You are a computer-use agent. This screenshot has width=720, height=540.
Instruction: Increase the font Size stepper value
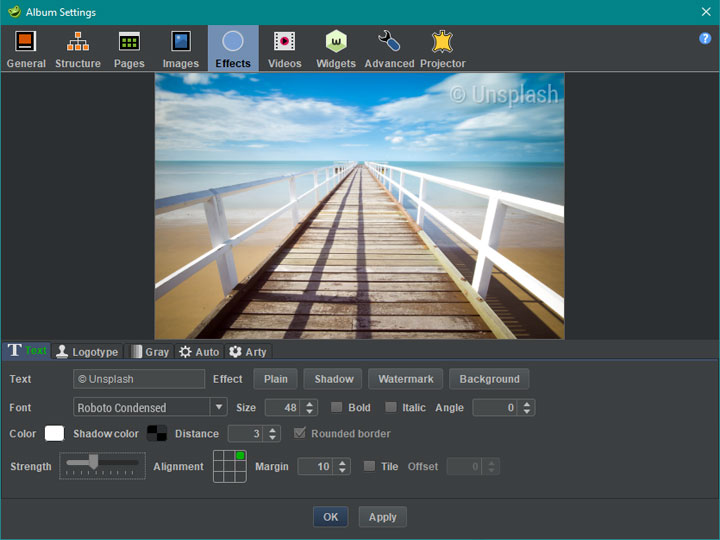310,403
